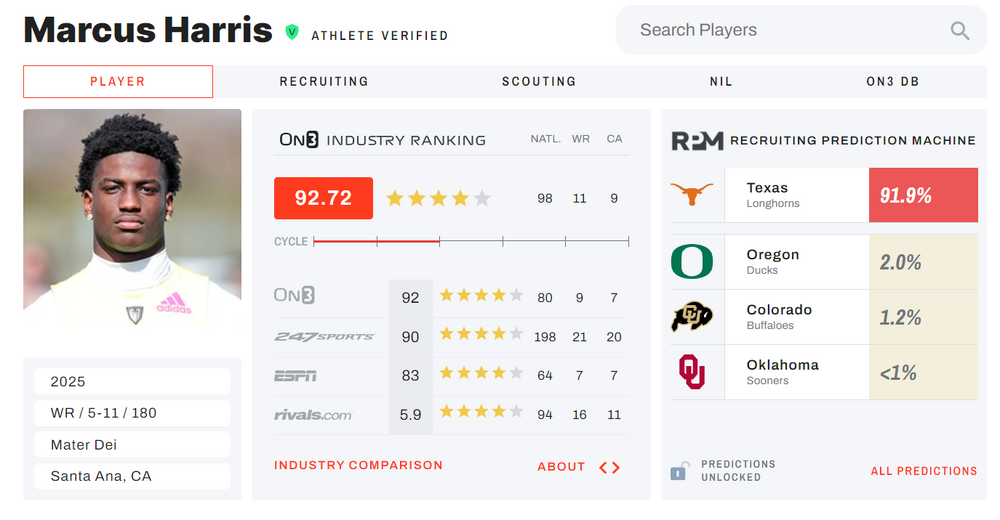This screenshot has height=520, width=1000.
Task: Select the NIL tab
Action: (x=721, y=82)
